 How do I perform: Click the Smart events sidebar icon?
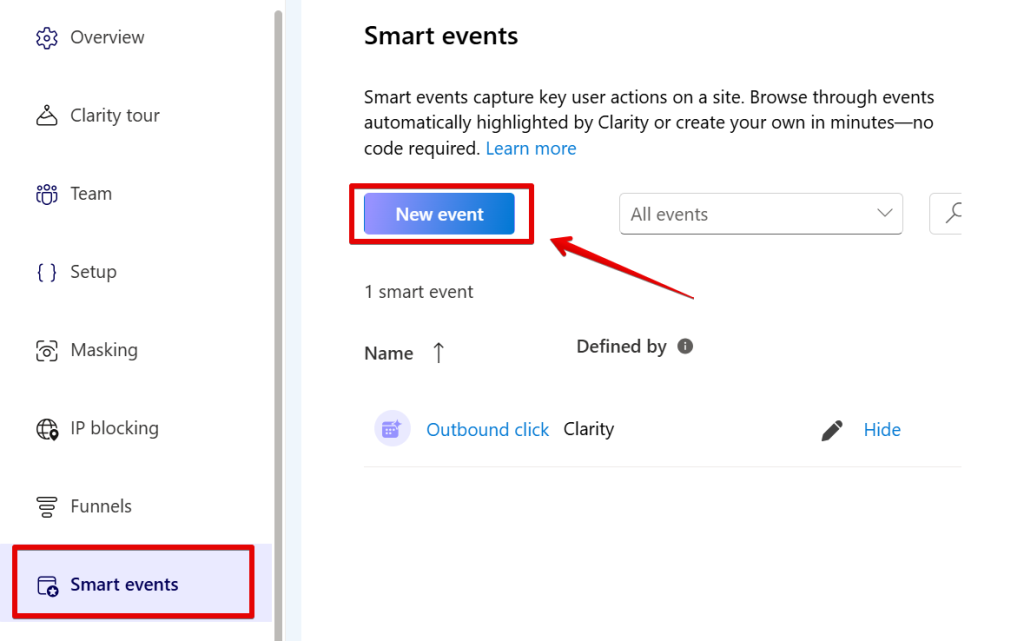click(47, 586)
